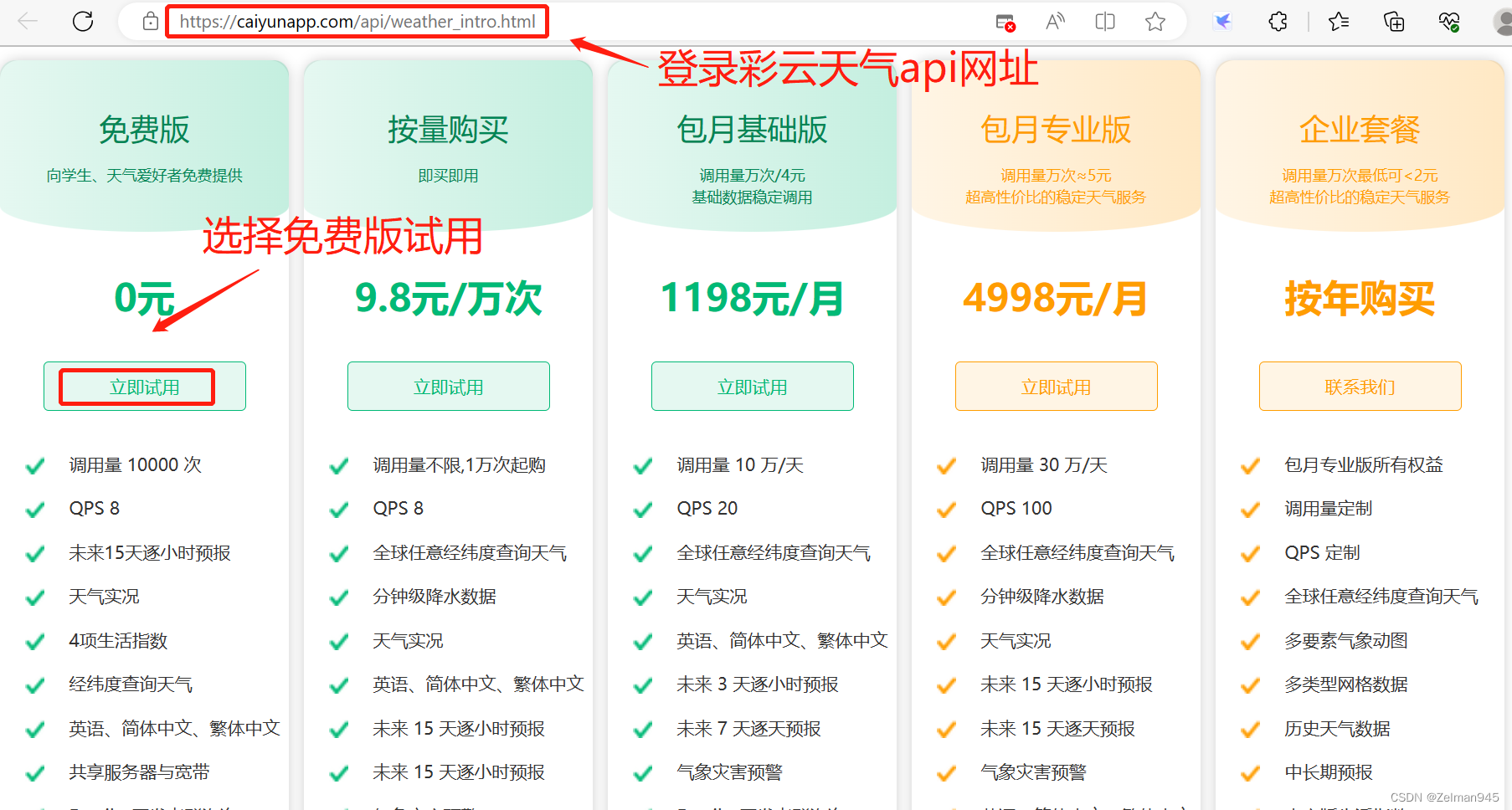
Task: Reload the page with the refresh icon
Action: [x=83, y=22]
